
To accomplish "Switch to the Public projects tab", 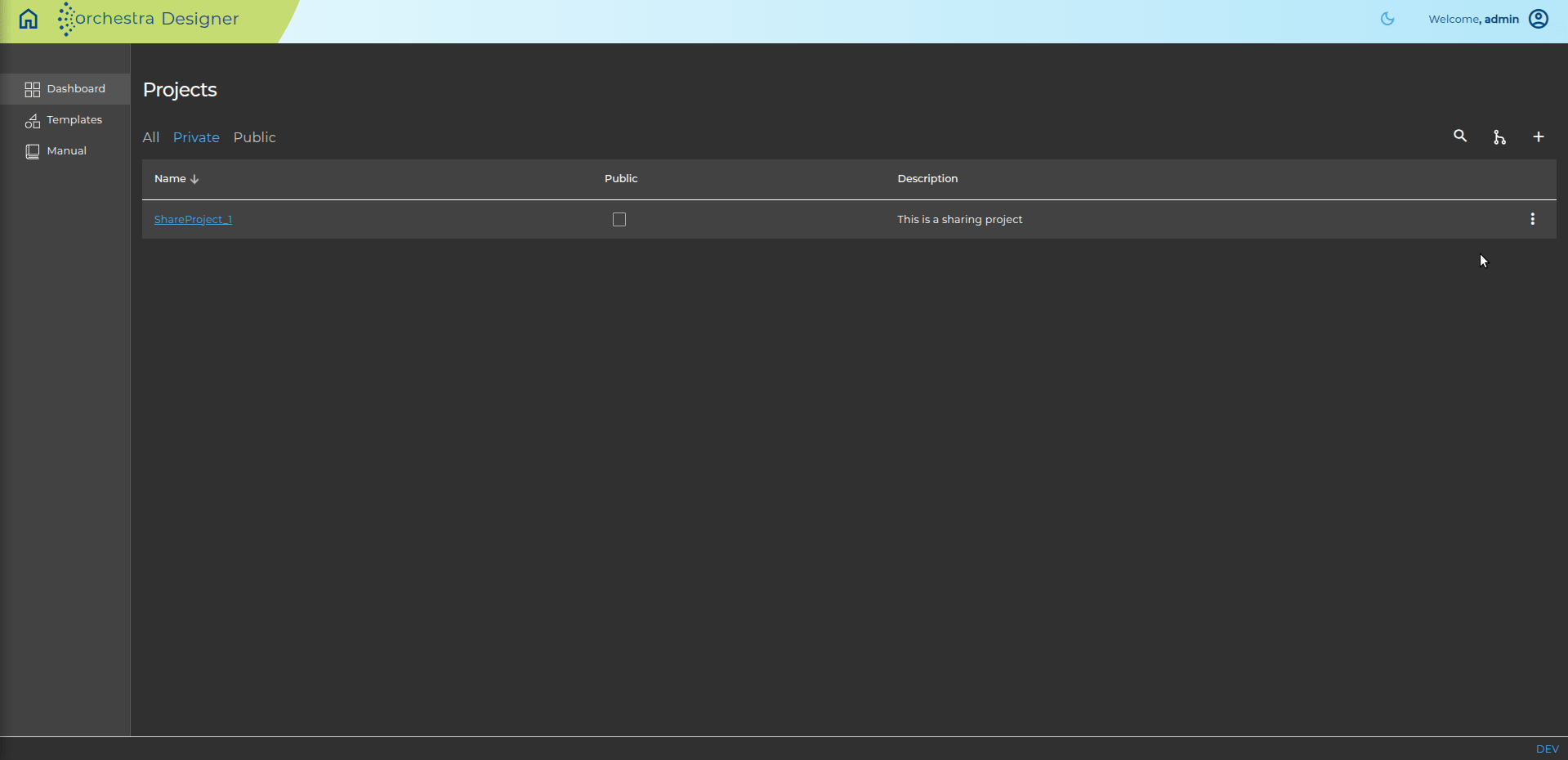I will 255,137.
